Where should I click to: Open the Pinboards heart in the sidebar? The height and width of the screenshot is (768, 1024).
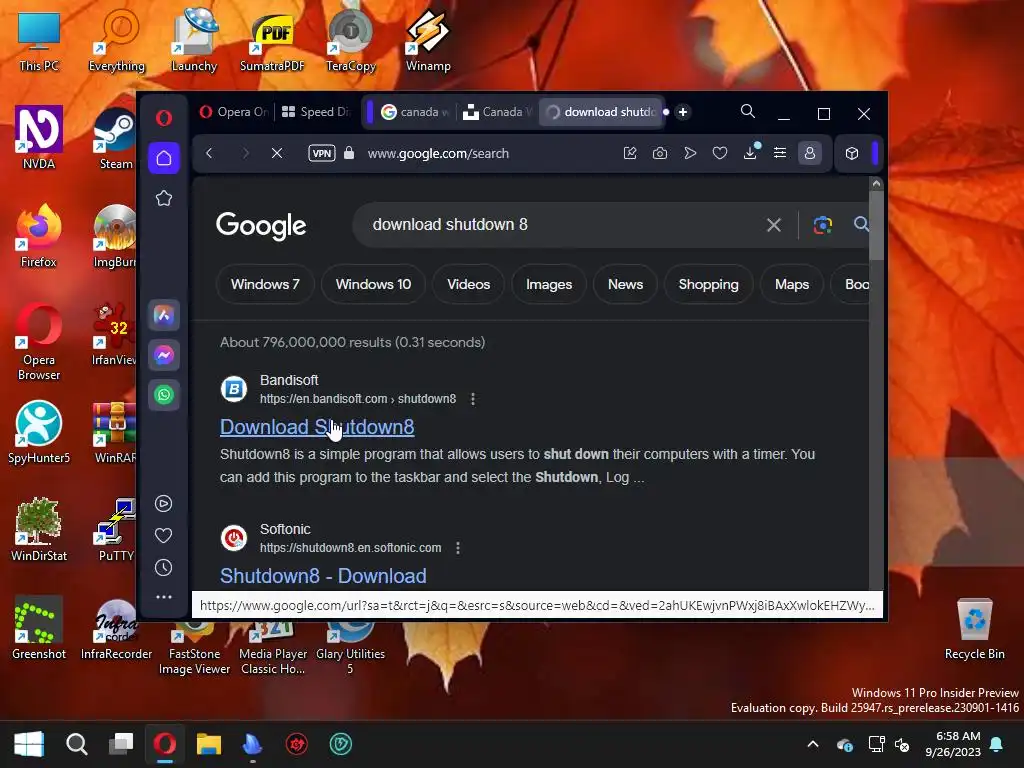(164, 536)
